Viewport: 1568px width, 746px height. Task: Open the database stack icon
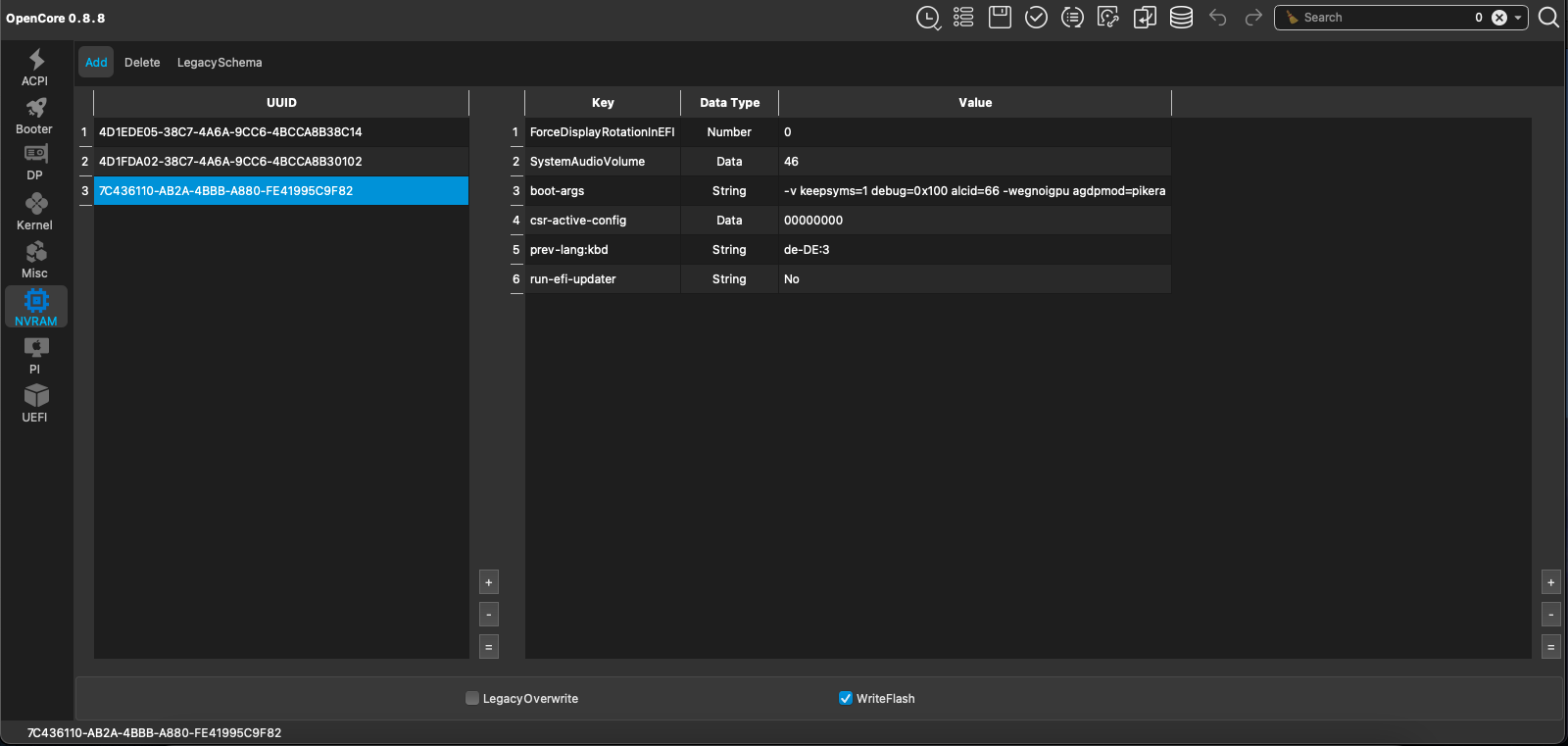(1181, 18)
